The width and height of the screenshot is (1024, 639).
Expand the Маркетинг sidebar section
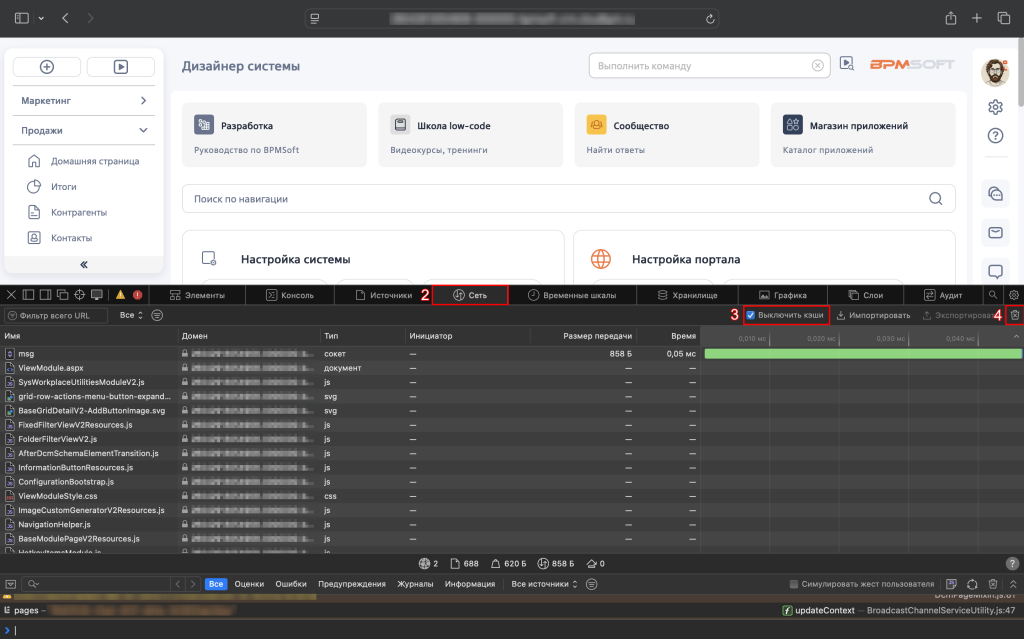84,101
